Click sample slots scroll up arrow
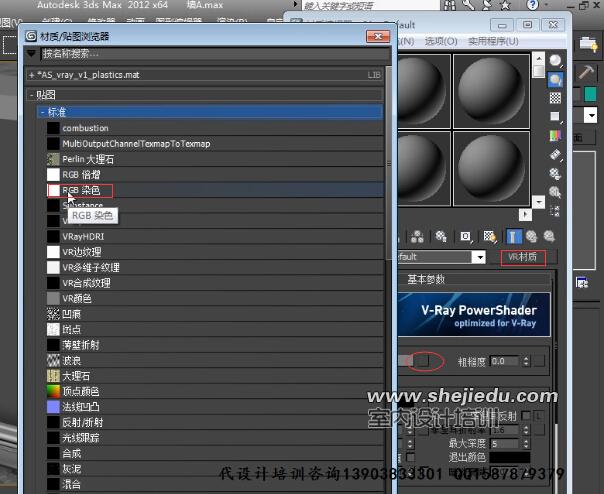604x494 pixels. [x=539, y=59]
